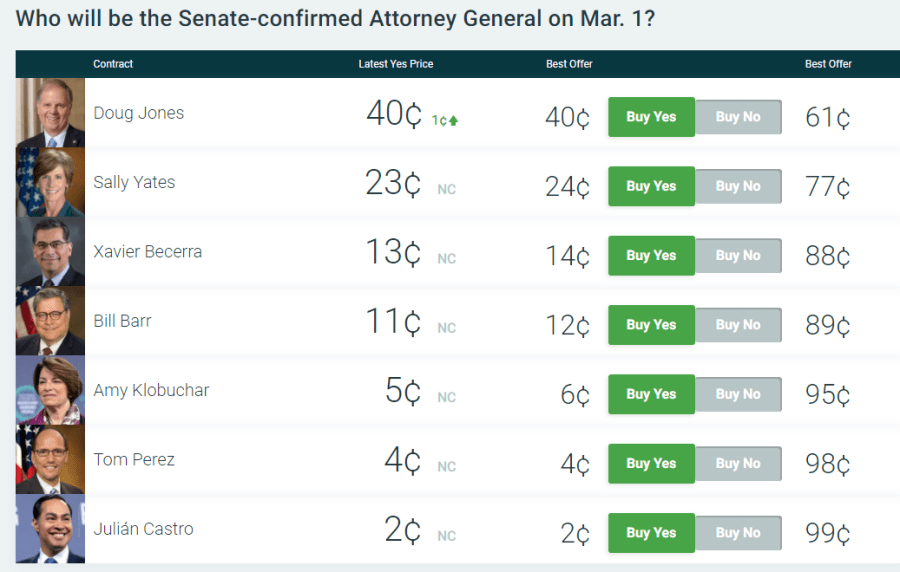Click the Latest Yes Price column header
The height and width of the screenshot is (572, 900).
pyautogui.click(x=396, y=64)
